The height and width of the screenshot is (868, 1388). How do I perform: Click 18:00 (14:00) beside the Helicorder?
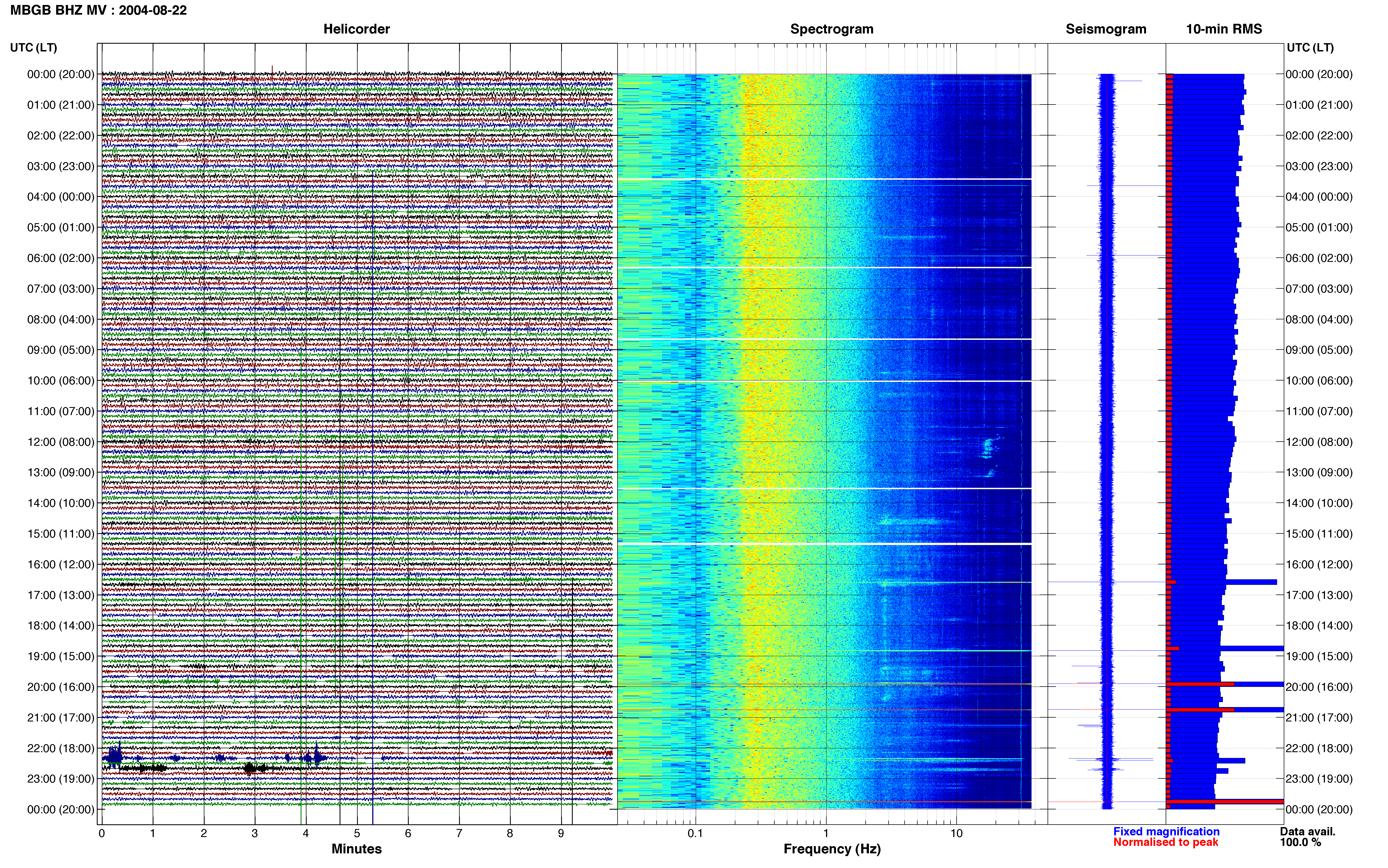(60, 626)
